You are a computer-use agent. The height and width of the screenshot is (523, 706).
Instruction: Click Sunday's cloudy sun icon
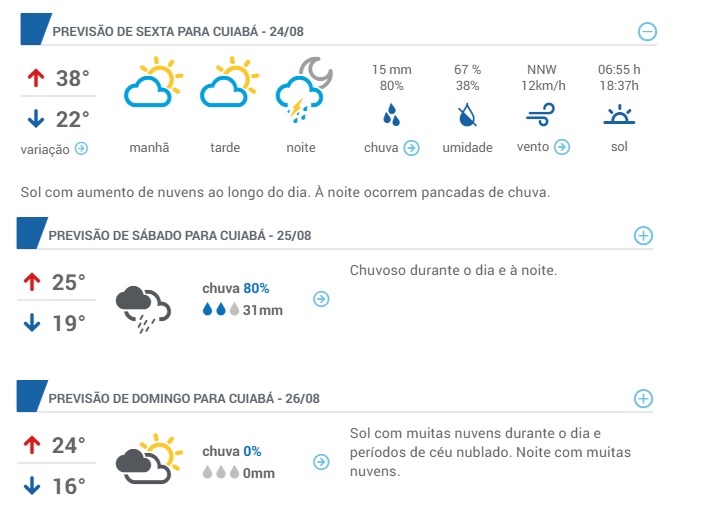coord(149,458)
